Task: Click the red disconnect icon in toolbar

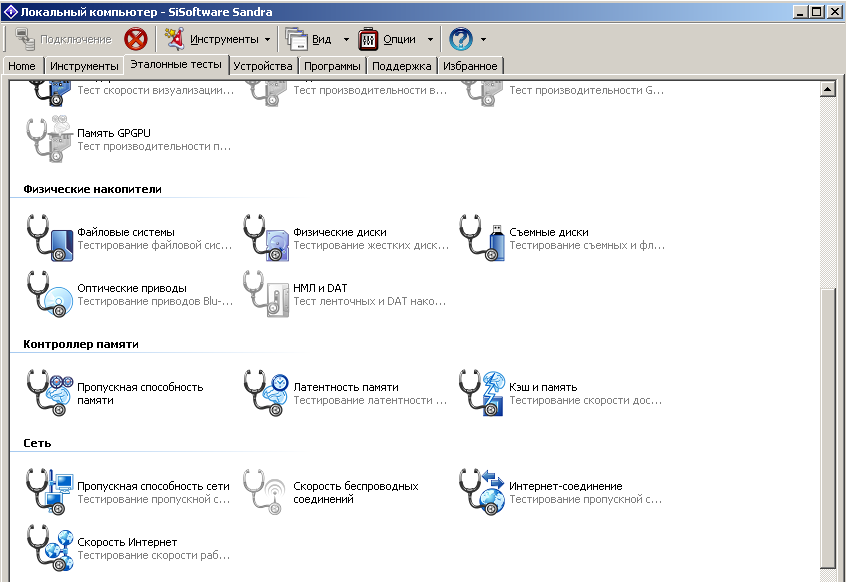Action: 135,39
